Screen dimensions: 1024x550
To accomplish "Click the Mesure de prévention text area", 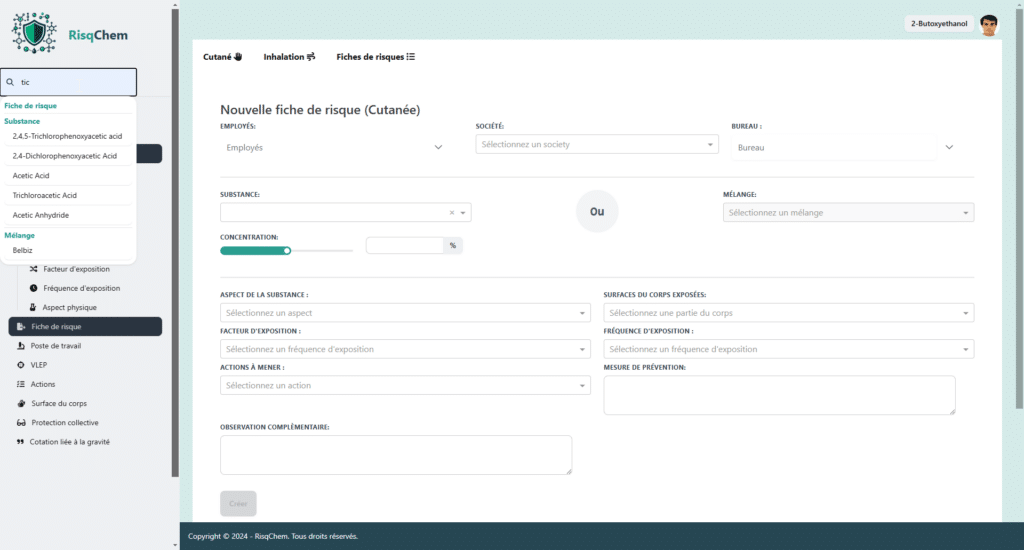I will tap(779, 395).
